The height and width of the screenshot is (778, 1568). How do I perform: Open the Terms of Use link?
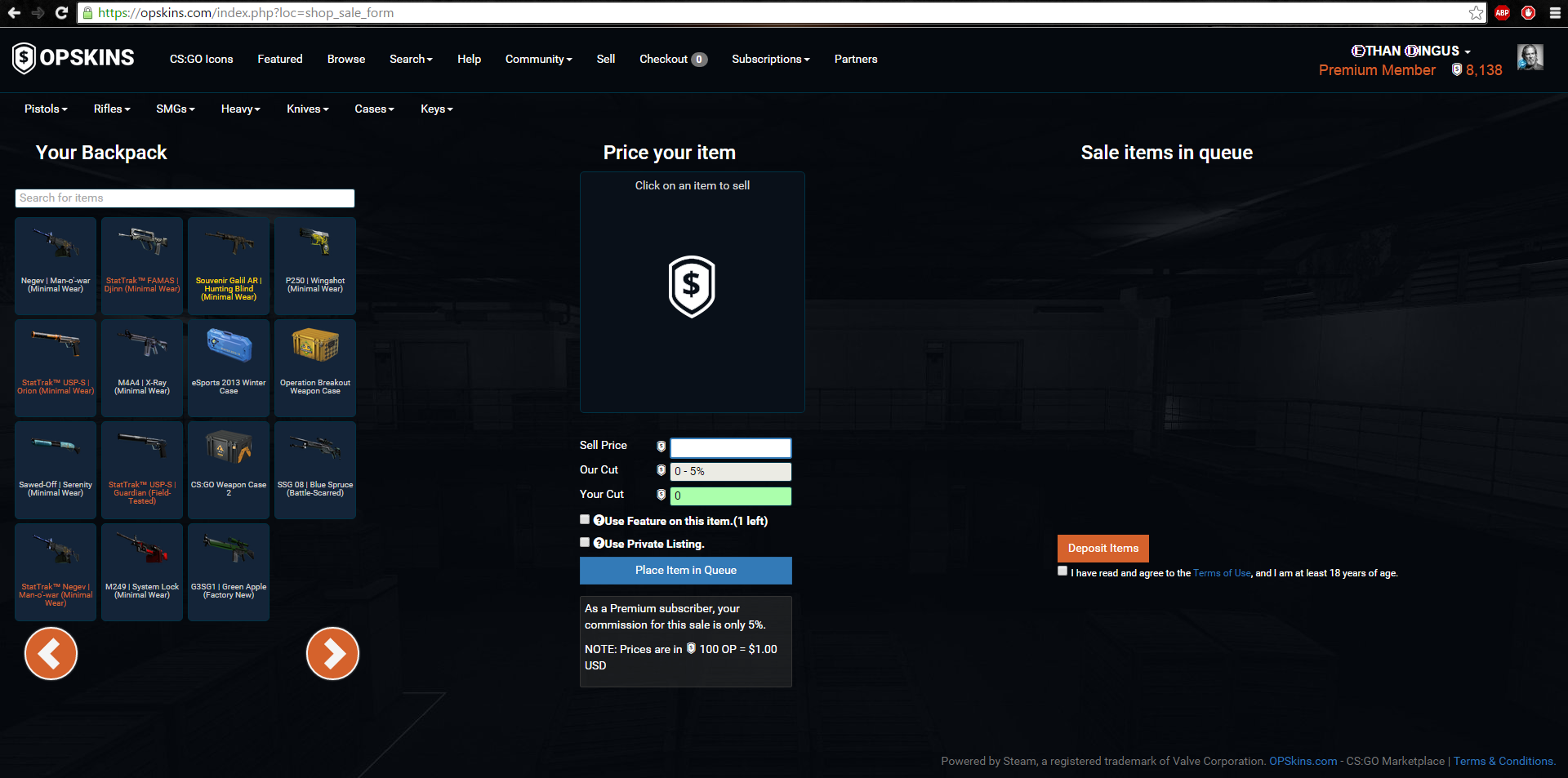pyautogui.click(x=1222, y=573)
